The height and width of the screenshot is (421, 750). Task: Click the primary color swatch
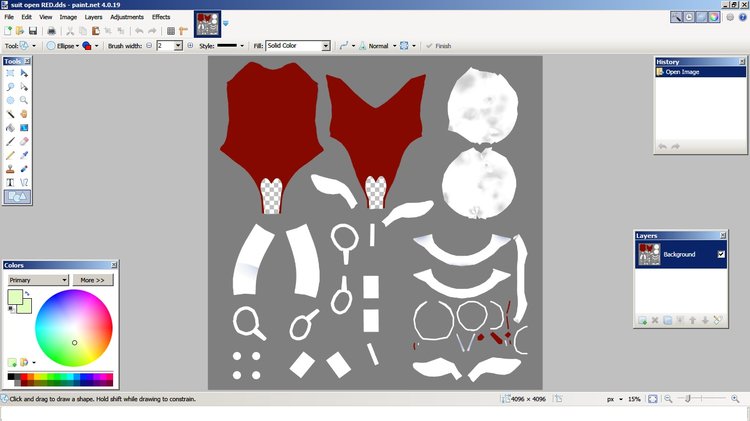point(14,297)
